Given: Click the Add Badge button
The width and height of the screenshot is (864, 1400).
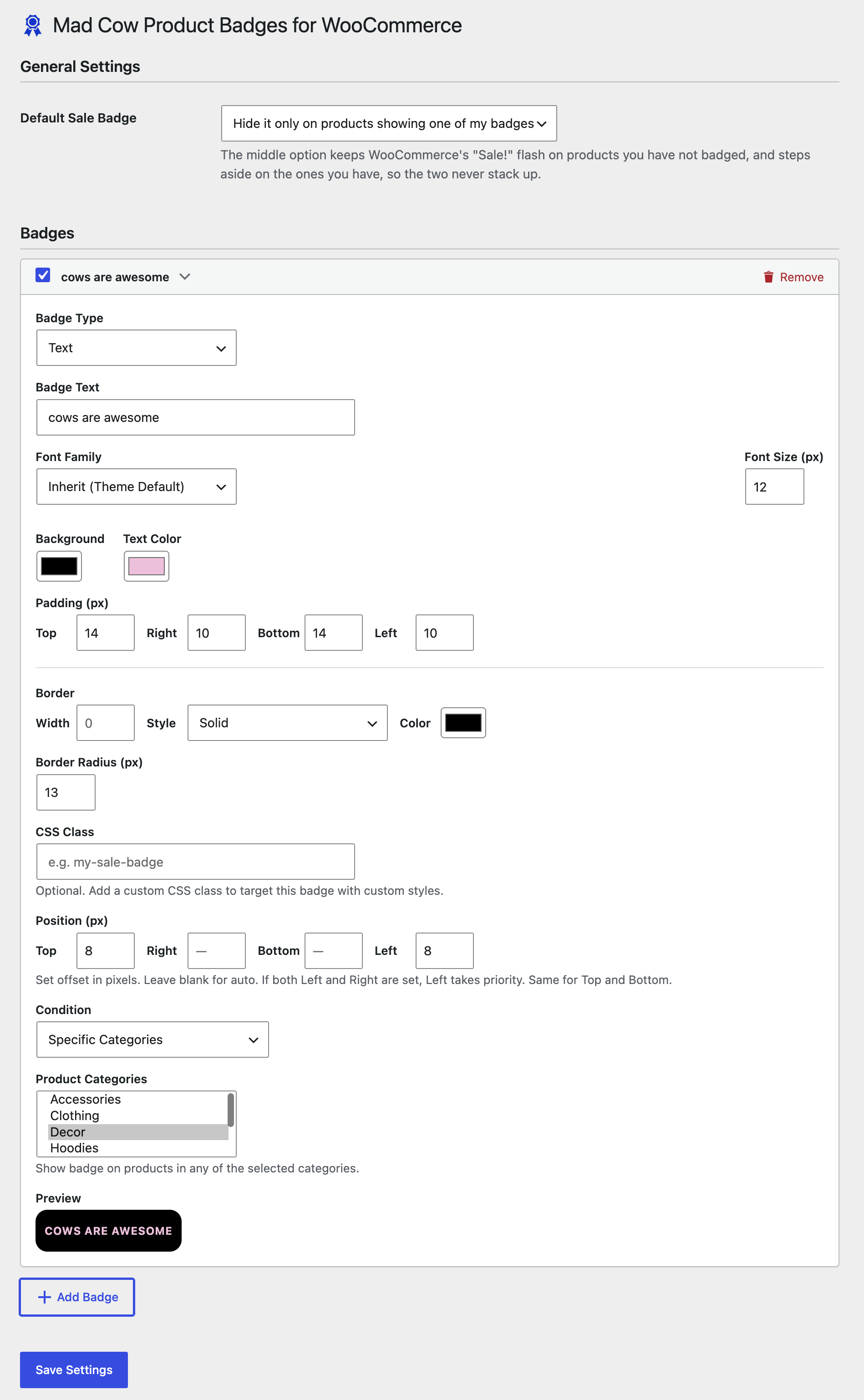Looking at the screenshot, I should (77, 1297).
